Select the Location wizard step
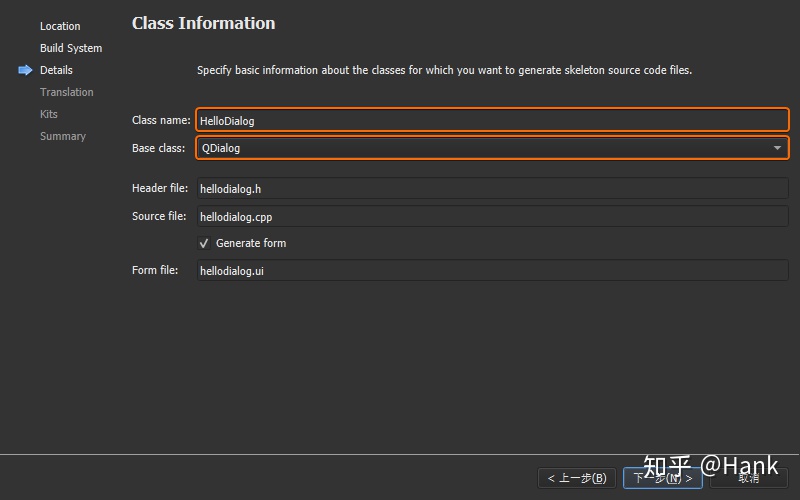 [60, 26]
